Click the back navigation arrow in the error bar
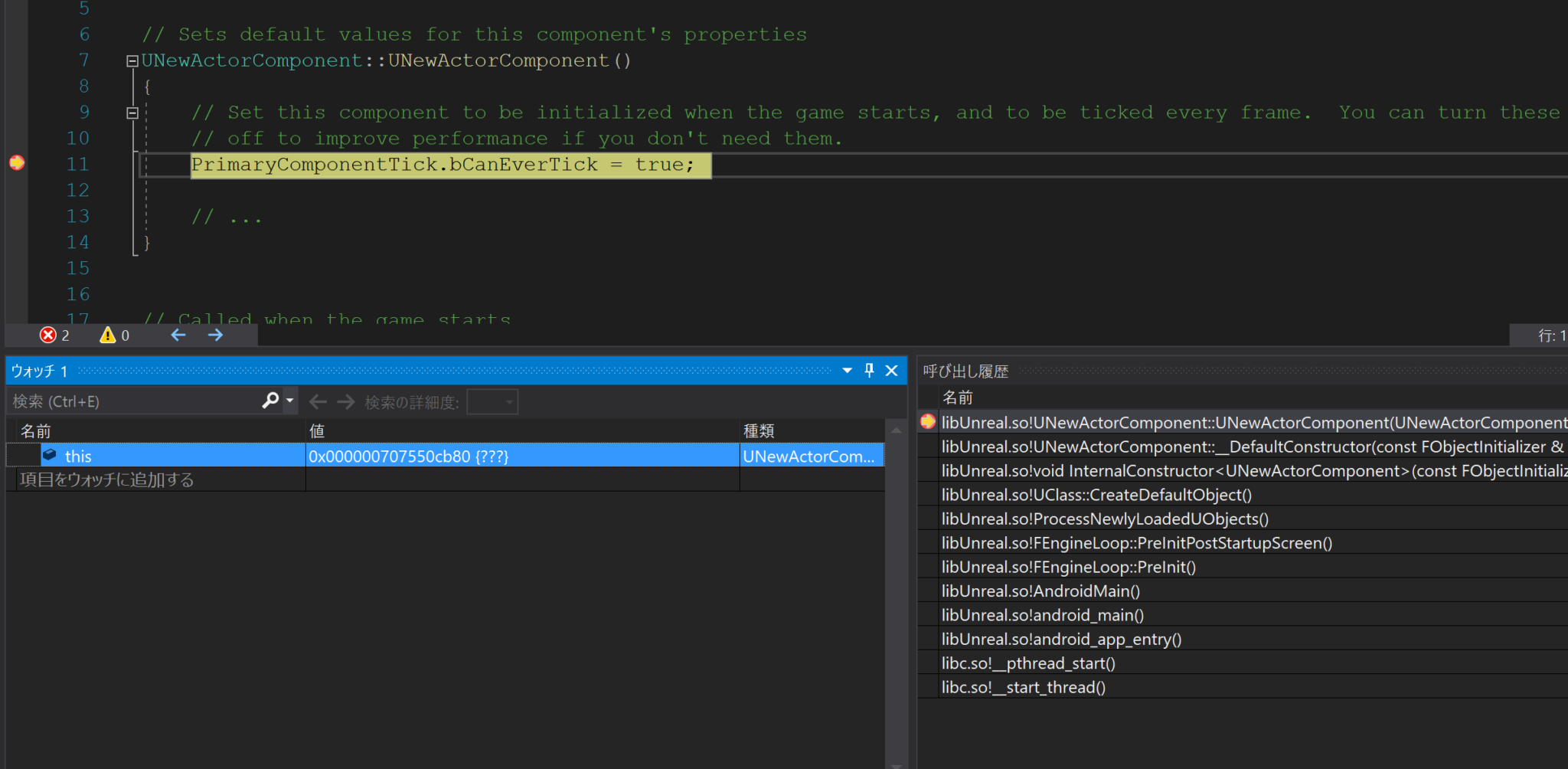 pos(178,335)
